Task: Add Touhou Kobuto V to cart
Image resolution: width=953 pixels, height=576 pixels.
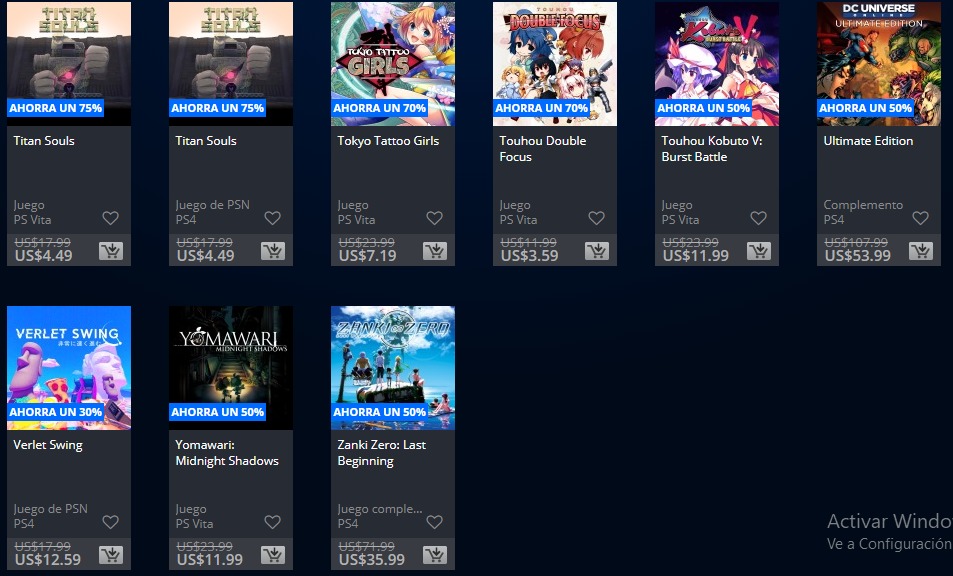Action: point(759,251)
